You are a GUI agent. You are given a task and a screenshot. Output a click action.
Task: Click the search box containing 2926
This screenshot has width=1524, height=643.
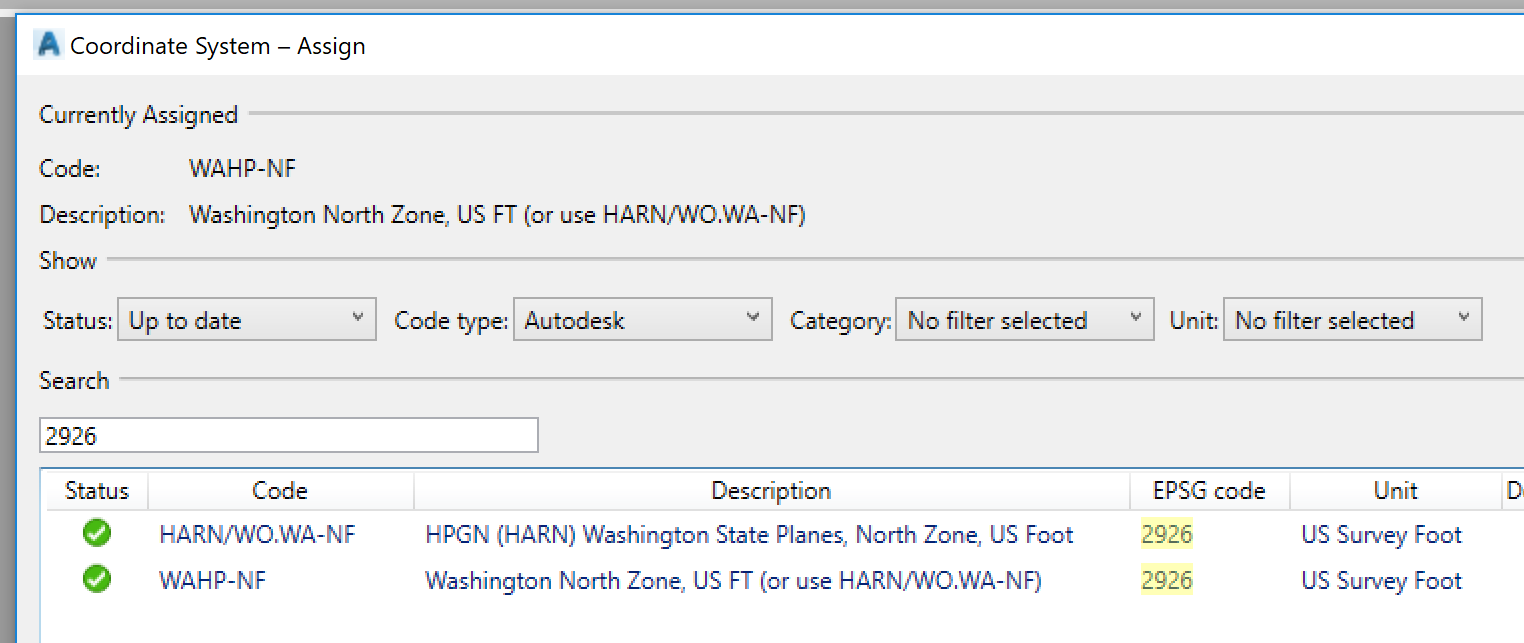click(288, 434)
